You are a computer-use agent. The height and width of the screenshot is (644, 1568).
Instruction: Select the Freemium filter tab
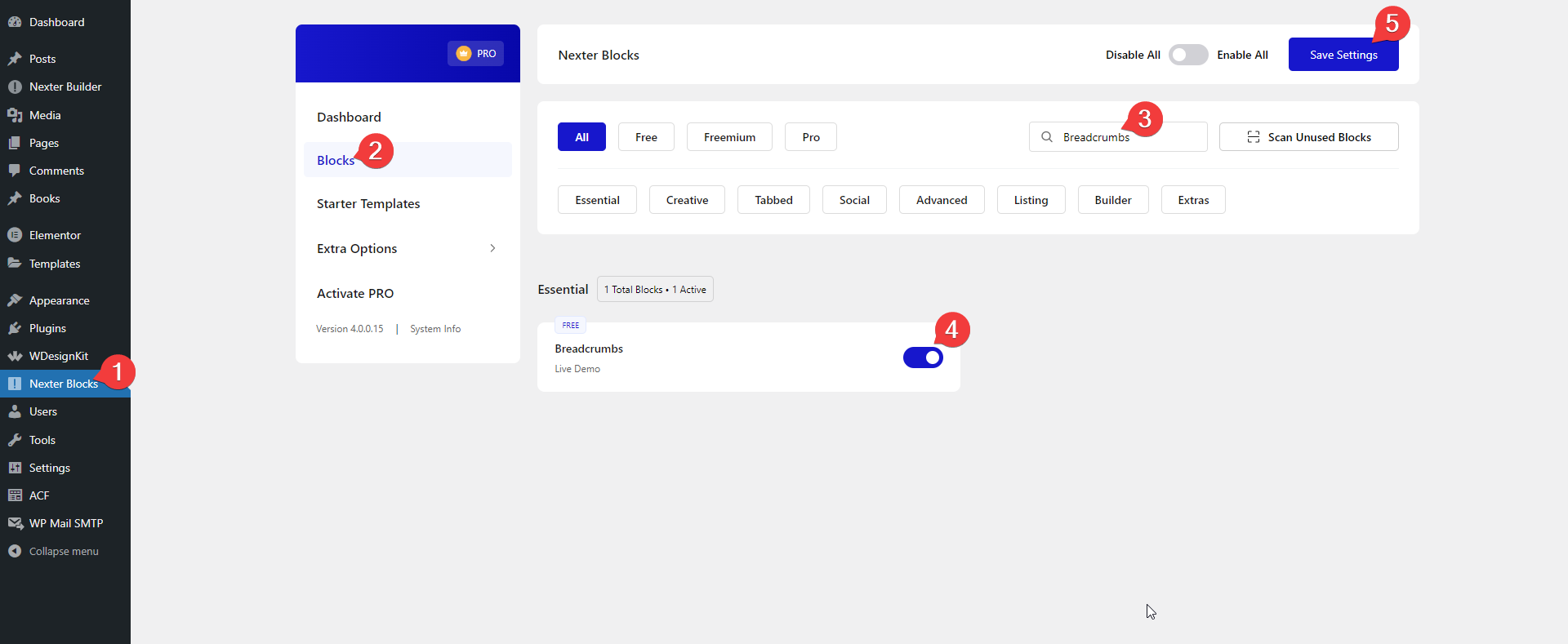728,137
